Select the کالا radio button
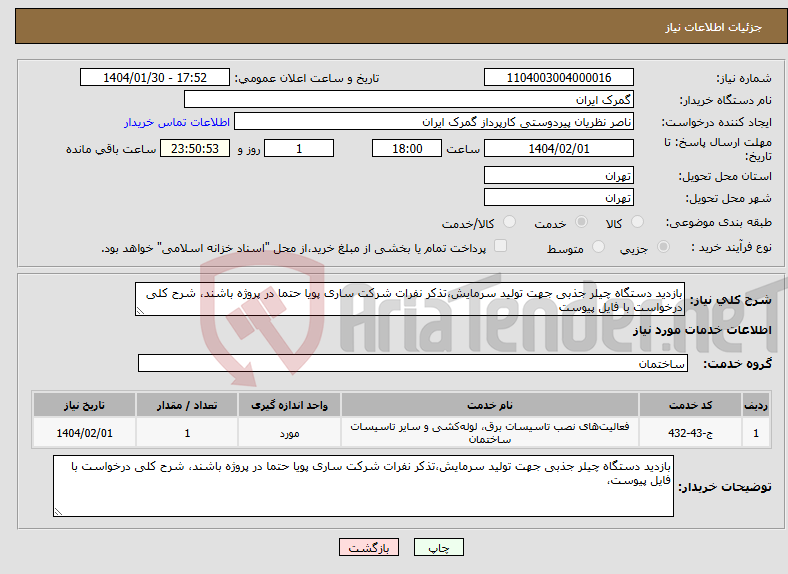 pos(637,222)
